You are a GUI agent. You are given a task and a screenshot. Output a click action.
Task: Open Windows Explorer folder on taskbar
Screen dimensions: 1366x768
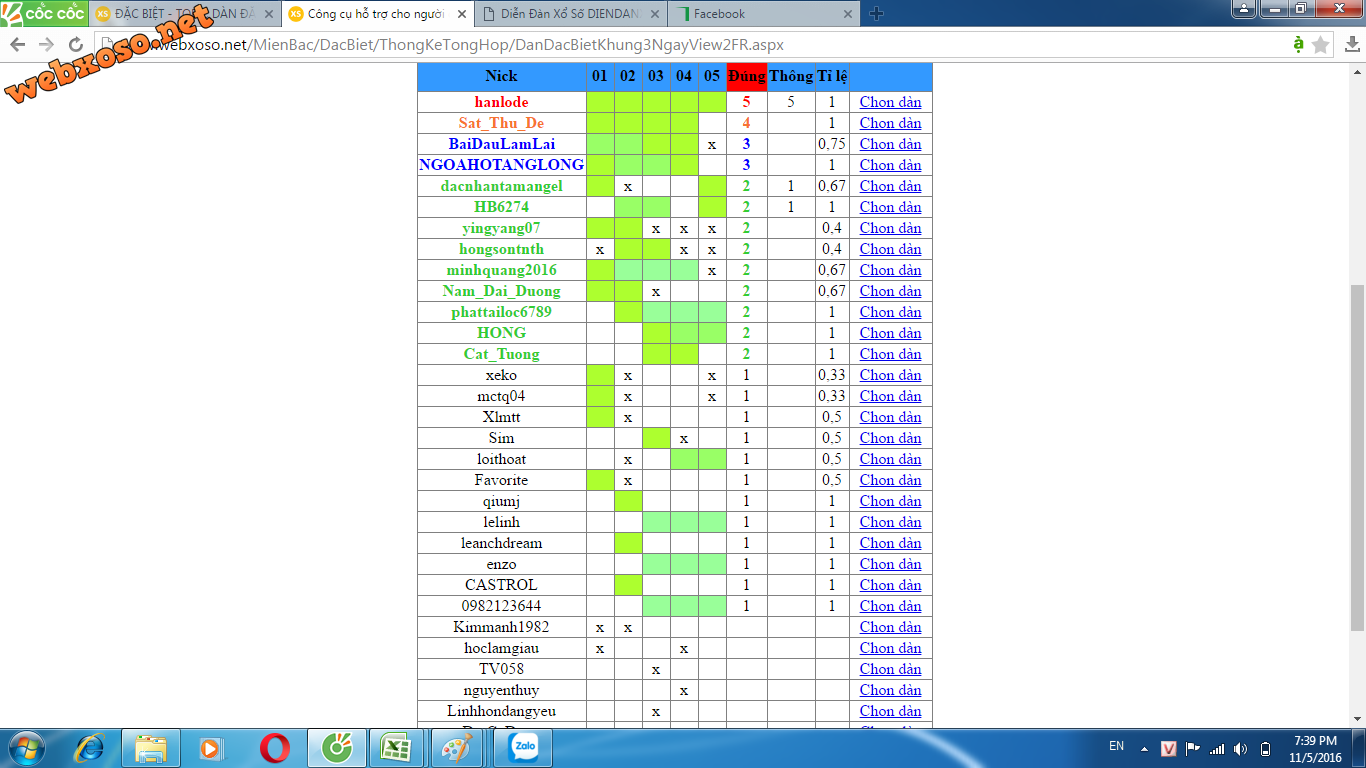(151, 748)
